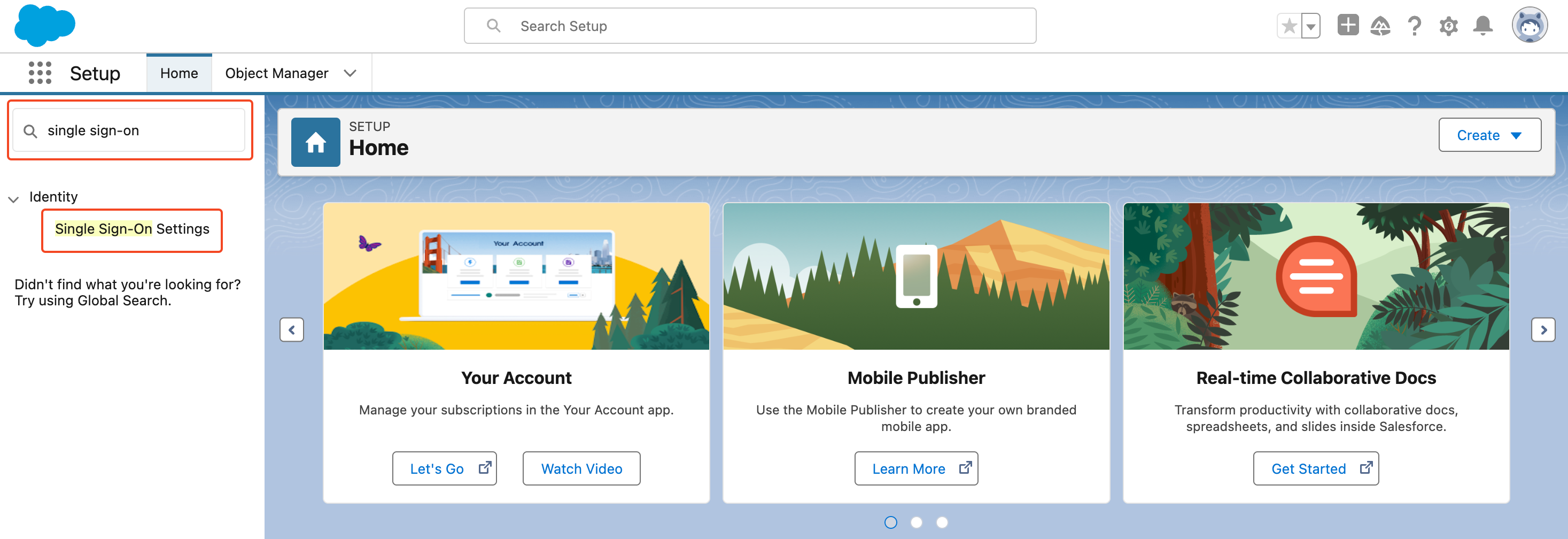Click the favorites star icon
Viewport: 1568px width, 539px height.
tap(1288, 26)
